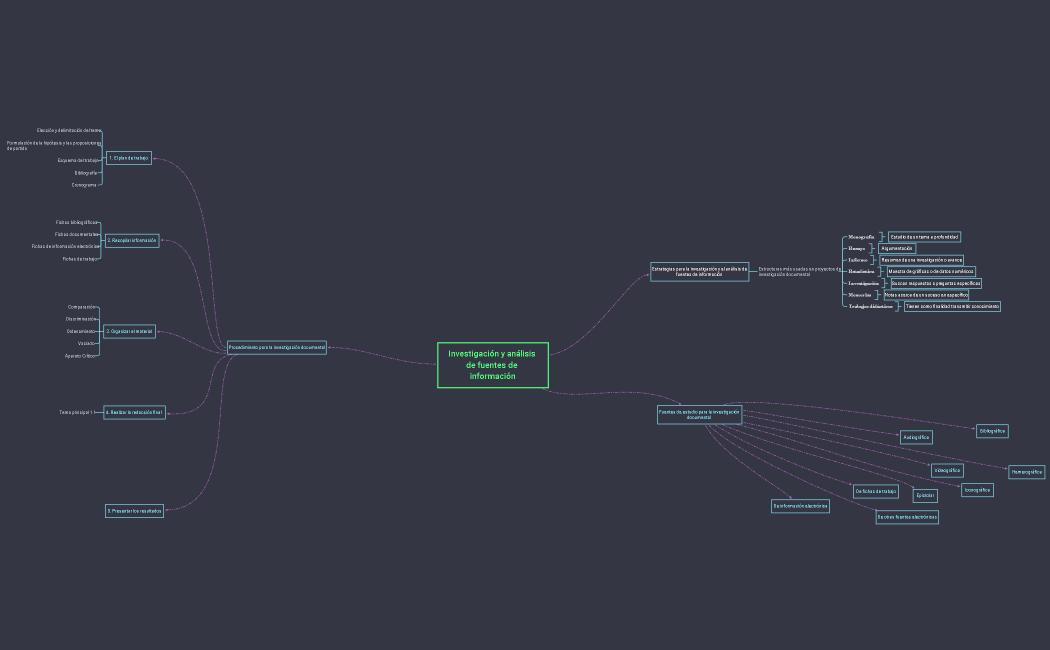Click the "Epistolar" node
Image resolution: width=1050 pixels, height=650 pixels.
(x=926, y=495)
